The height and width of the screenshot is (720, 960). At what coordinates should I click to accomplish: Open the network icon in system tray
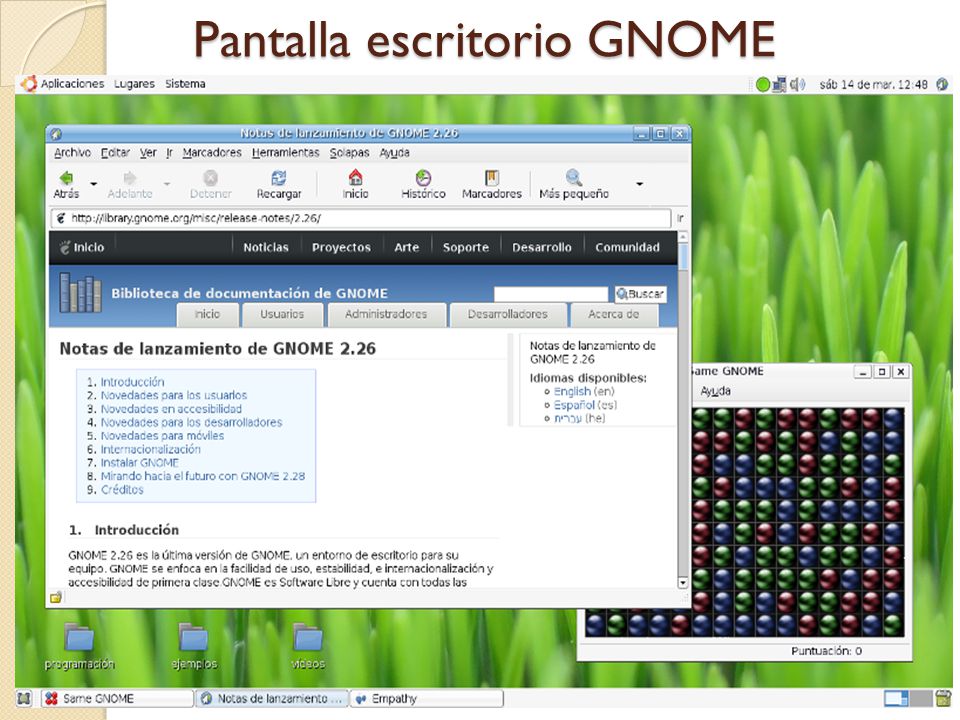[779, 84]
